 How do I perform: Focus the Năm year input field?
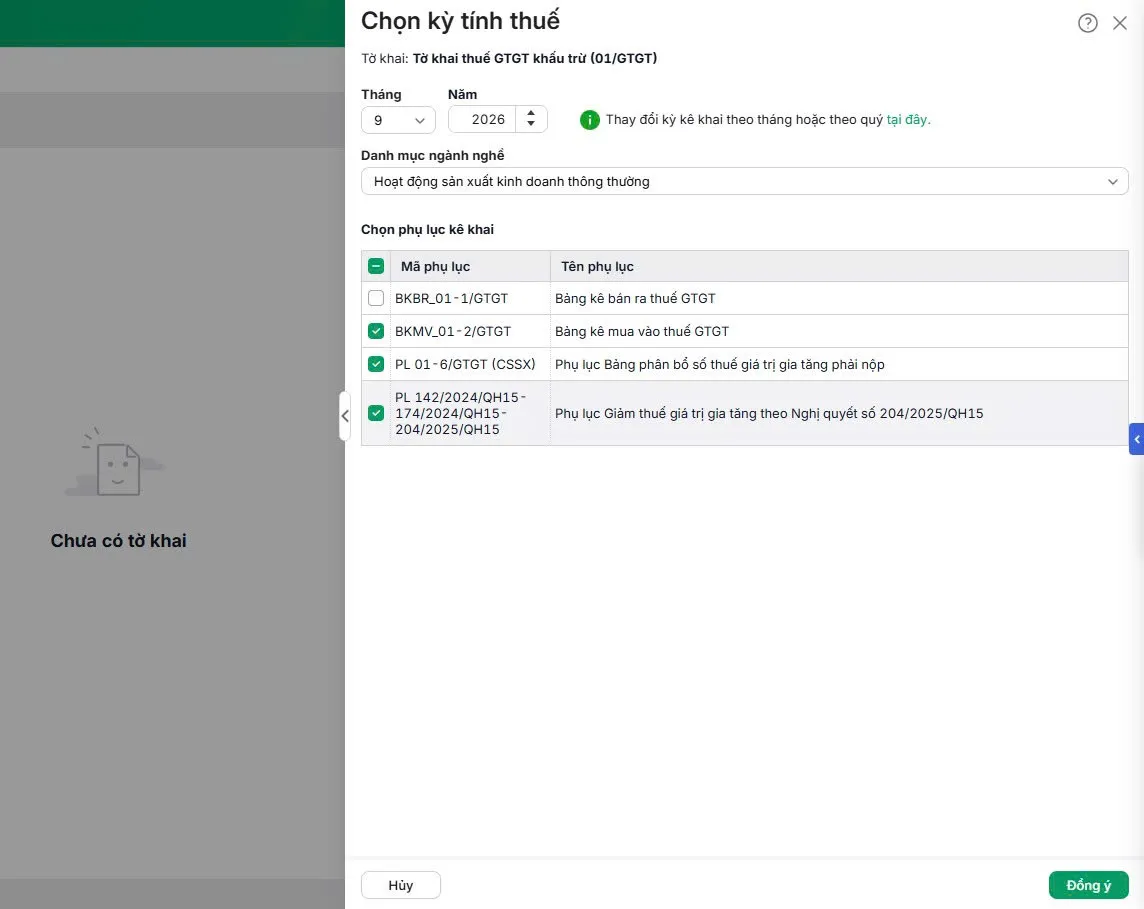pos(482,120)
